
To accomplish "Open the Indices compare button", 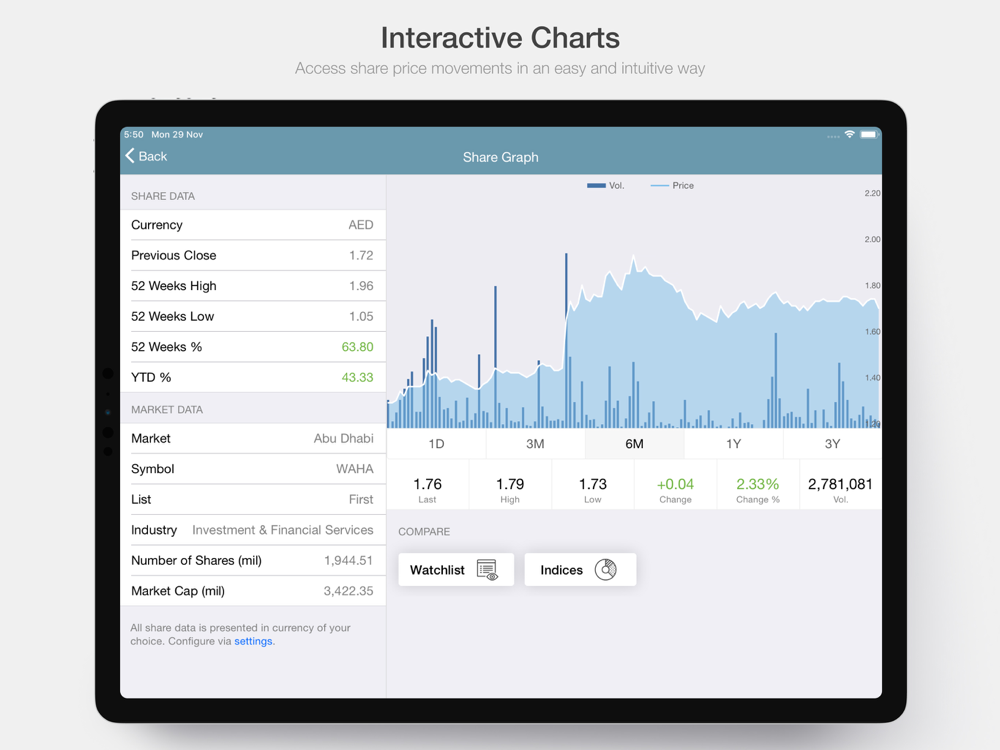I will point(580,570).
